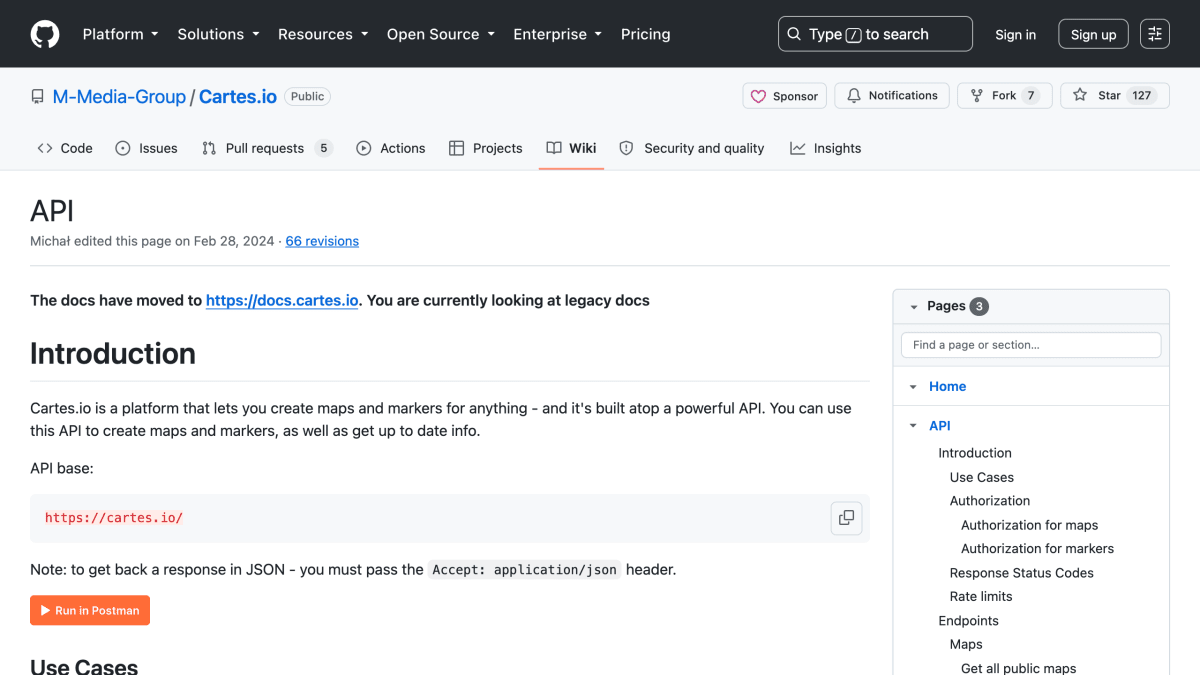
Task: Open the Pull requests tab
Action: (266, 148)
